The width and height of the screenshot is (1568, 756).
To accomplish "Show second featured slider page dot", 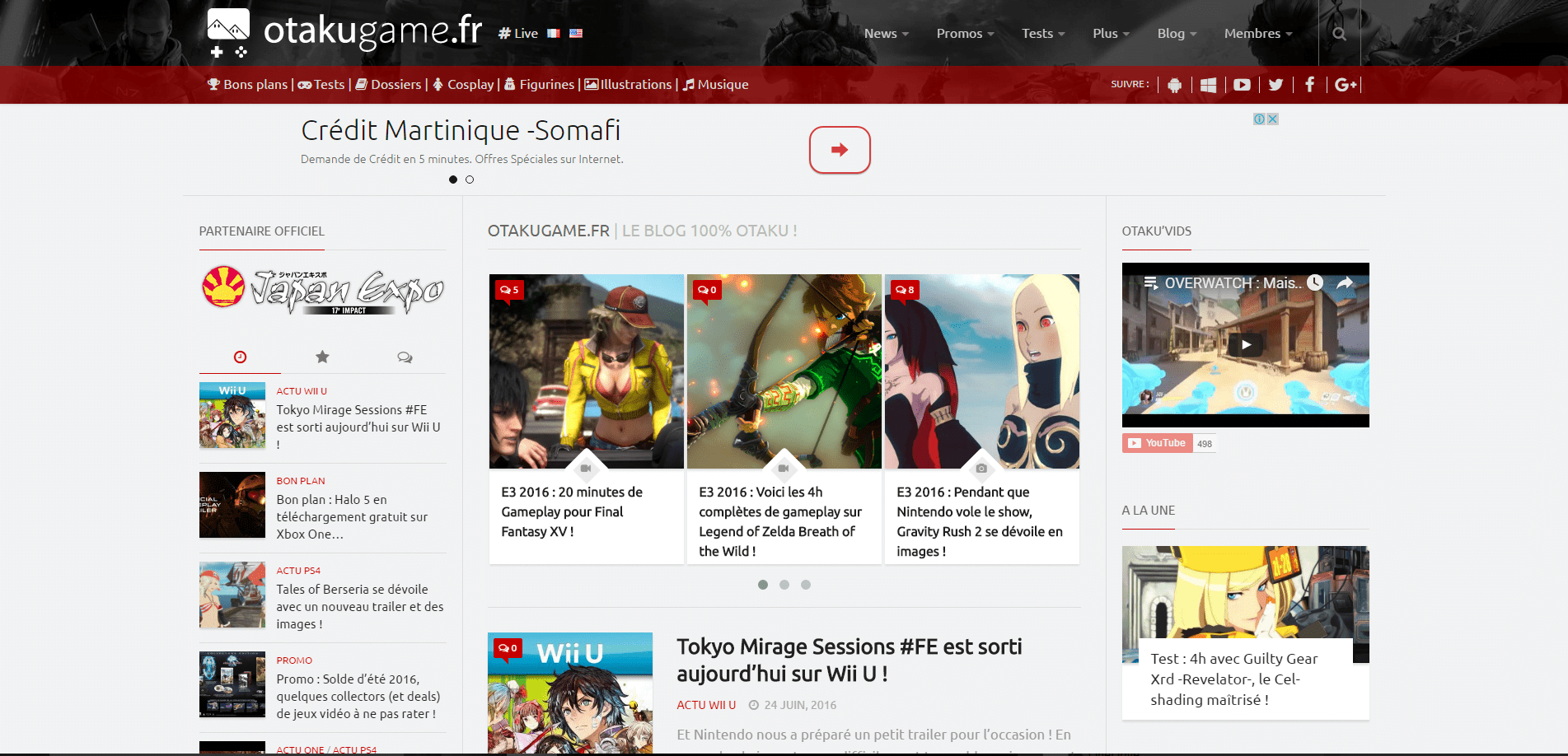I will [784, 585].
